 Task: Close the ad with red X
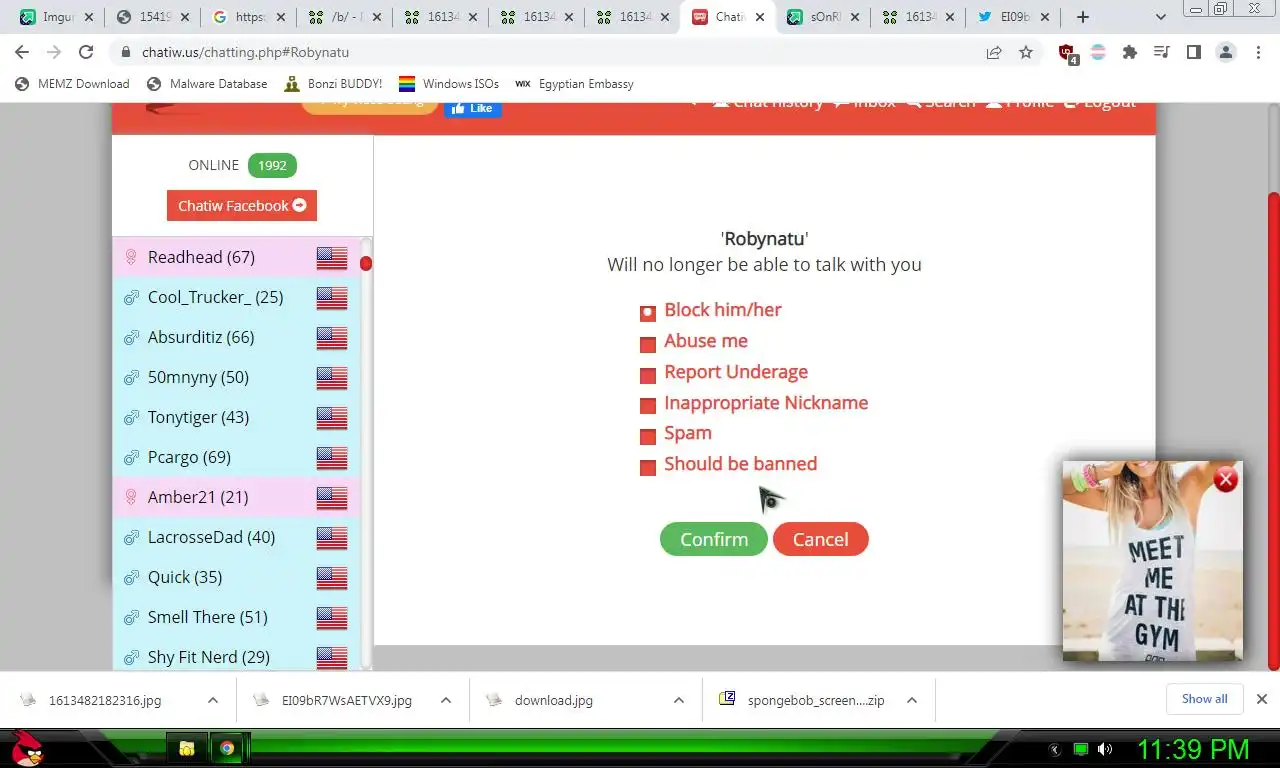[x=1225, y=480]
